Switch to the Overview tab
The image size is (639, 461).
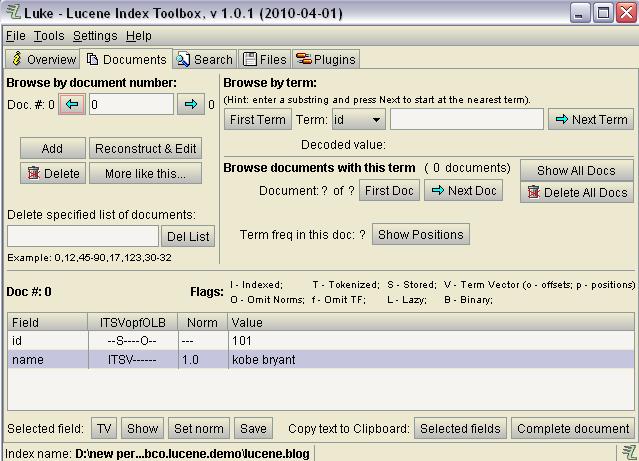click(x=43, y=60)
